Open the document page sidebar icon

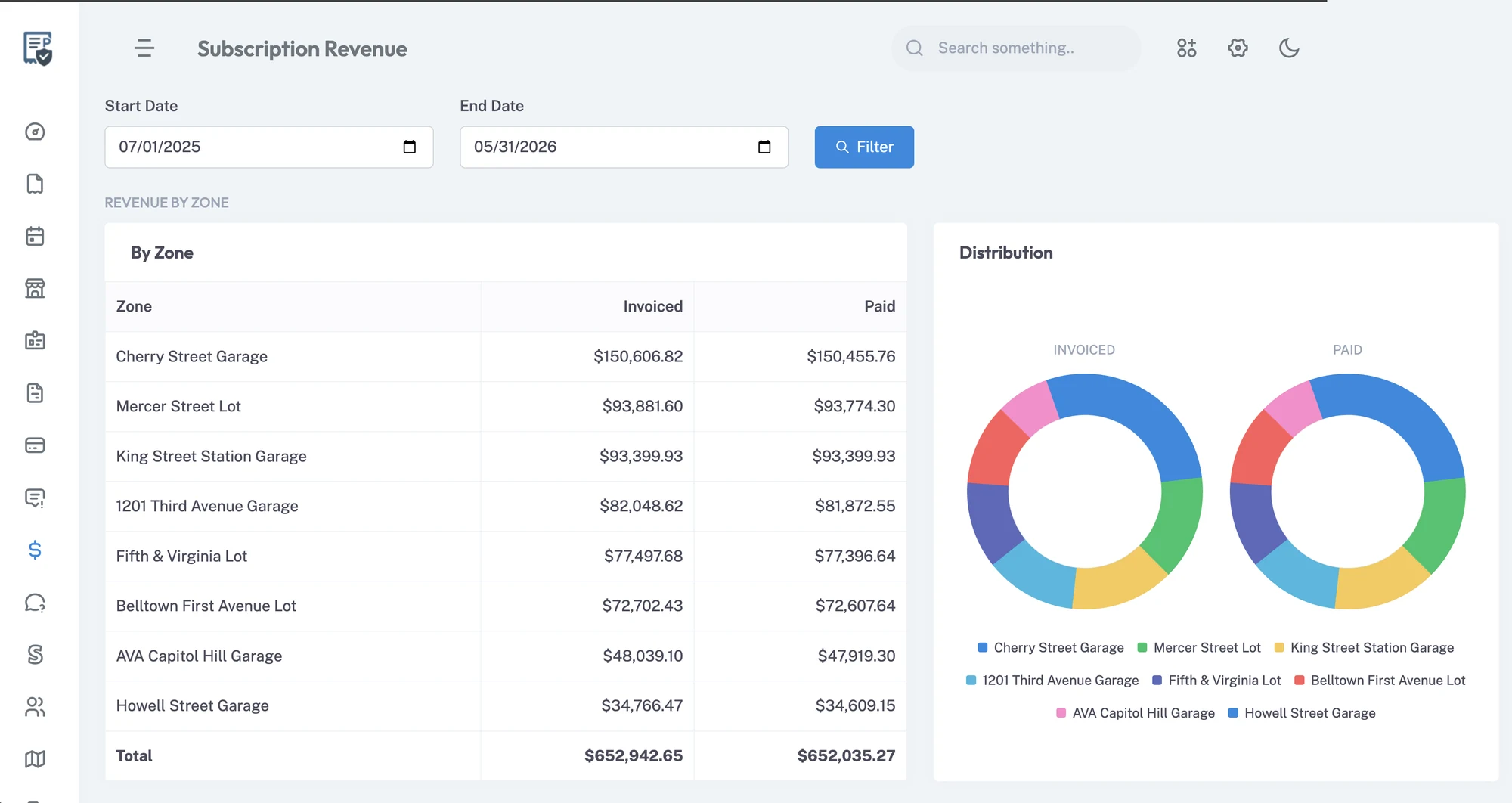coord(35,184)
